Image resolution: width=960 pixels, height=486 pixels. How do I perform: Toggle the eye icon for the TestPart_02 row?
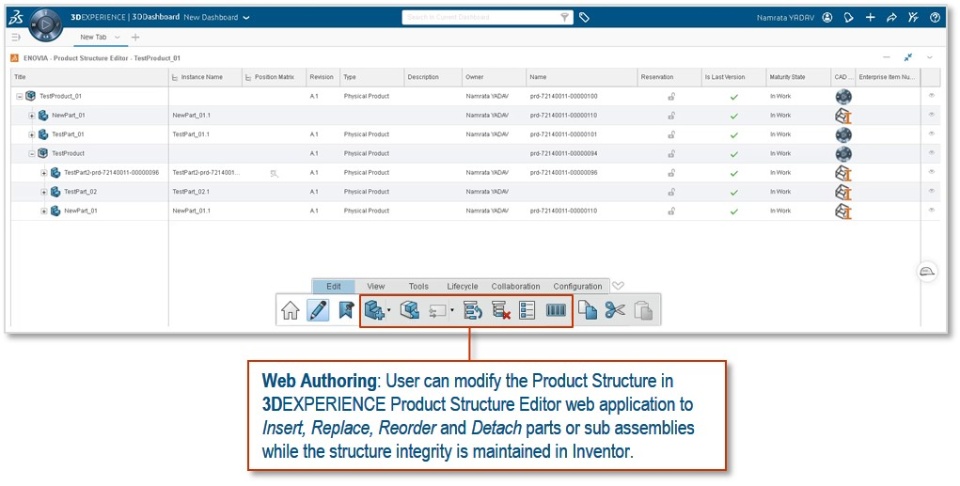click(x=931, y=191)
